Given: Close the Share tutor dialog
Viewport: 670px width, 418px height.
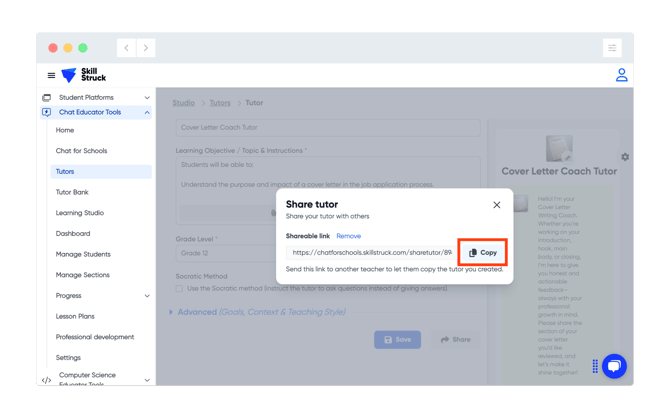Looking at the screenshot, I should pyautogui.click(x=497, y=205).
